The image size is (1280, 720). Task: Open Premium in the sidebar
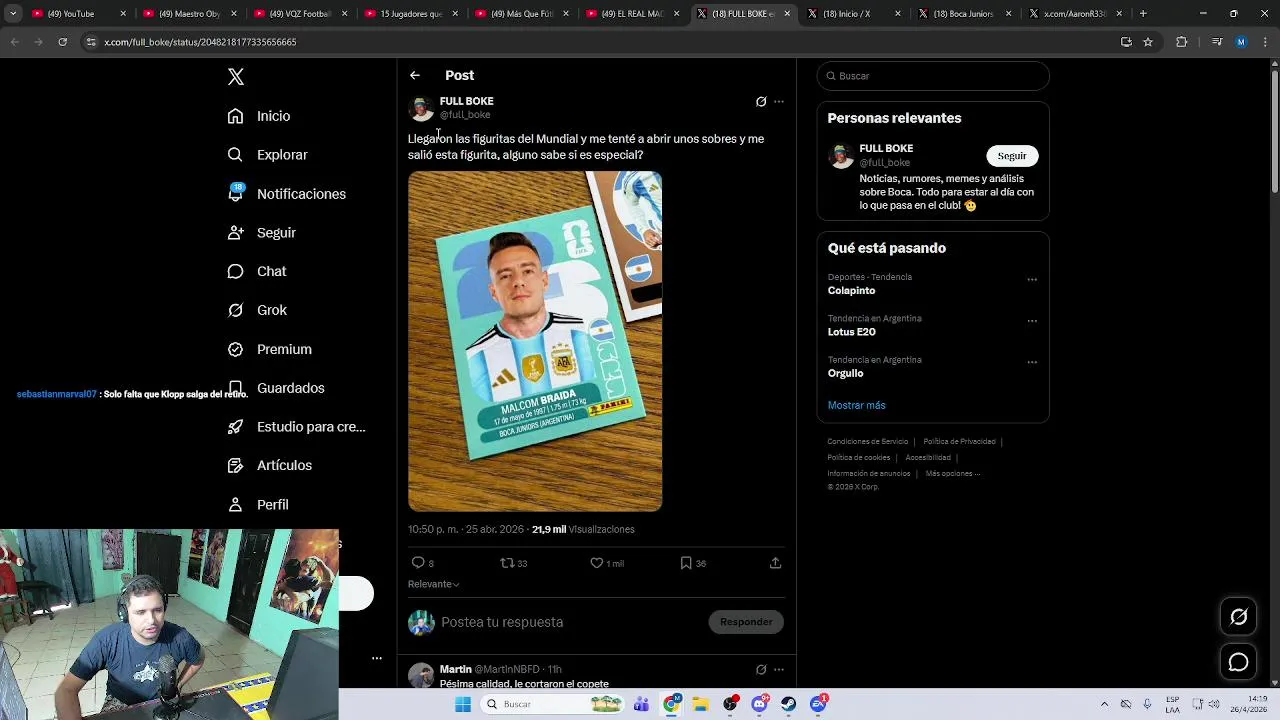pyautogui.click(x=269, y=349)
